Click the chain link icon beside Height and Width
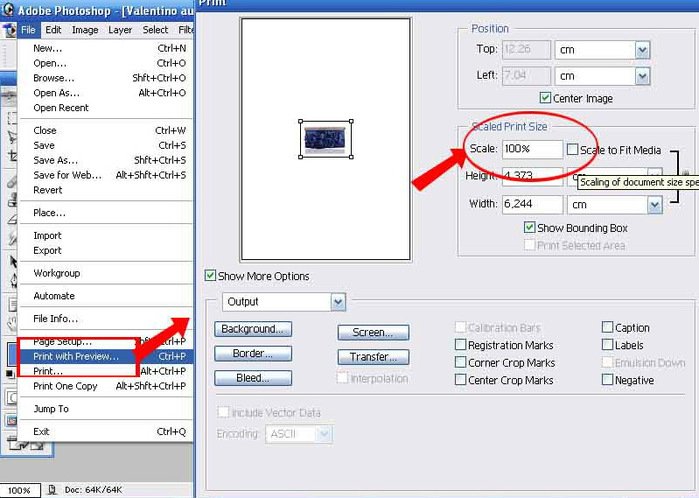This screenshot has height=498, width=699. tap(686, 174)
